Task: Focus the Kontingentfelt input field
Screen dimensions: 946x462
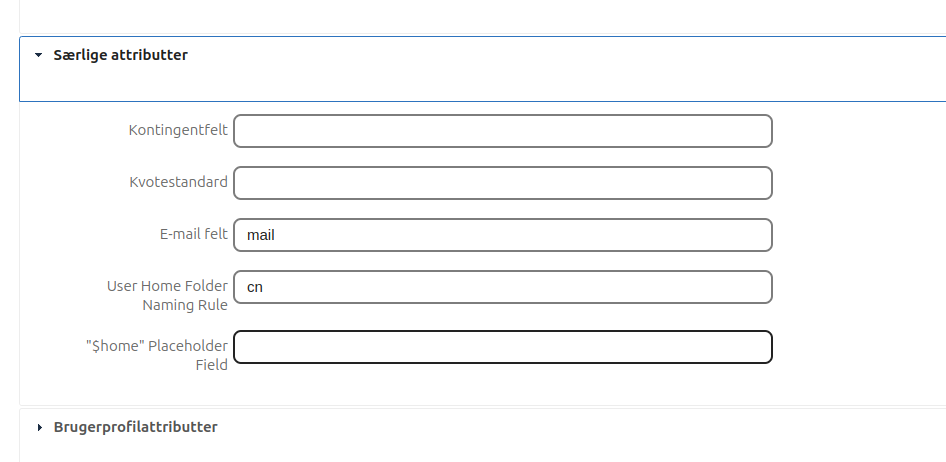Action: pyautogui.click(x=502, y=131)
